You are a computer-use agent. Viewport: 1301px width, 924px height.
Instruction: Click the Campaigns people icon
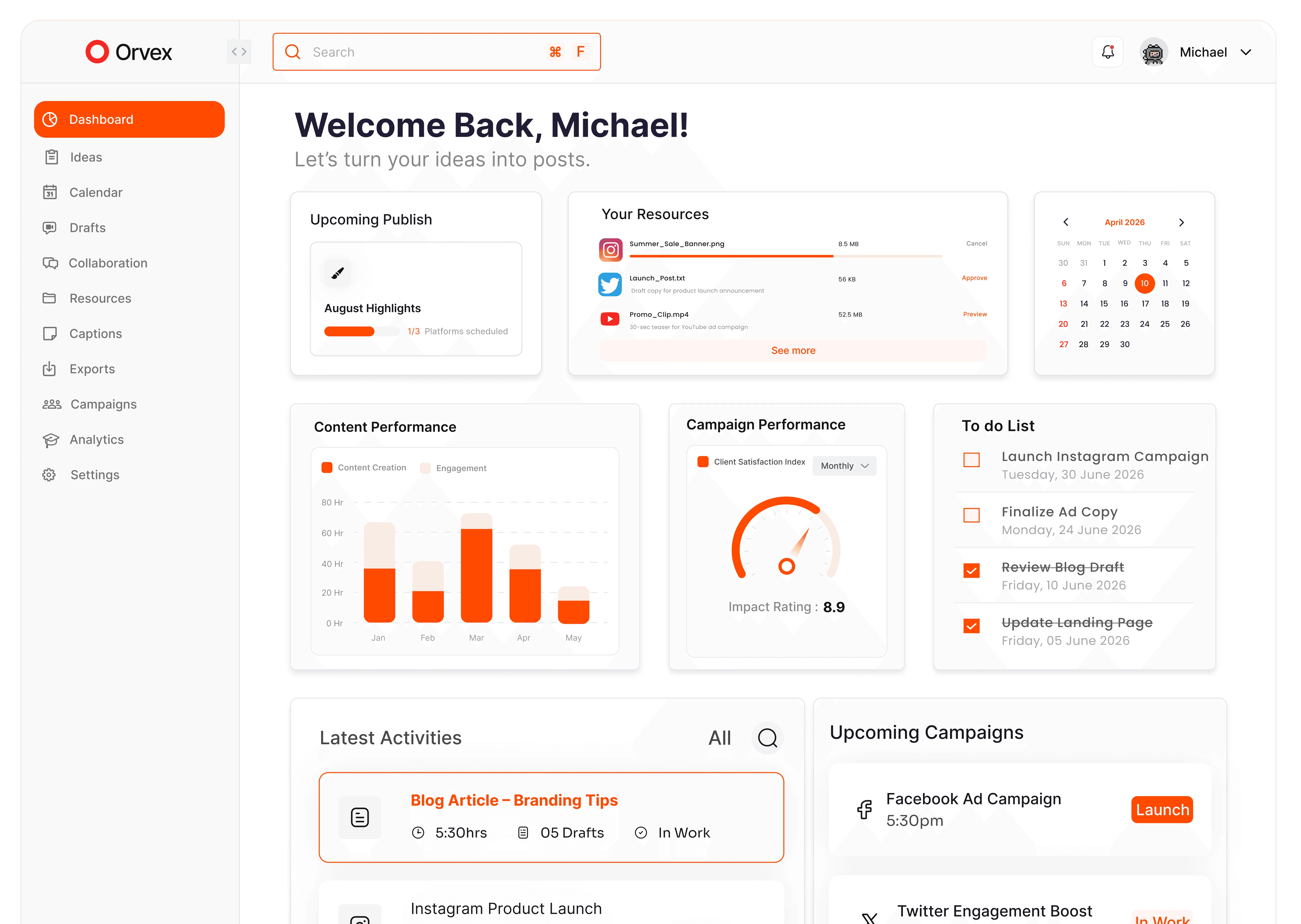[51, 404]
